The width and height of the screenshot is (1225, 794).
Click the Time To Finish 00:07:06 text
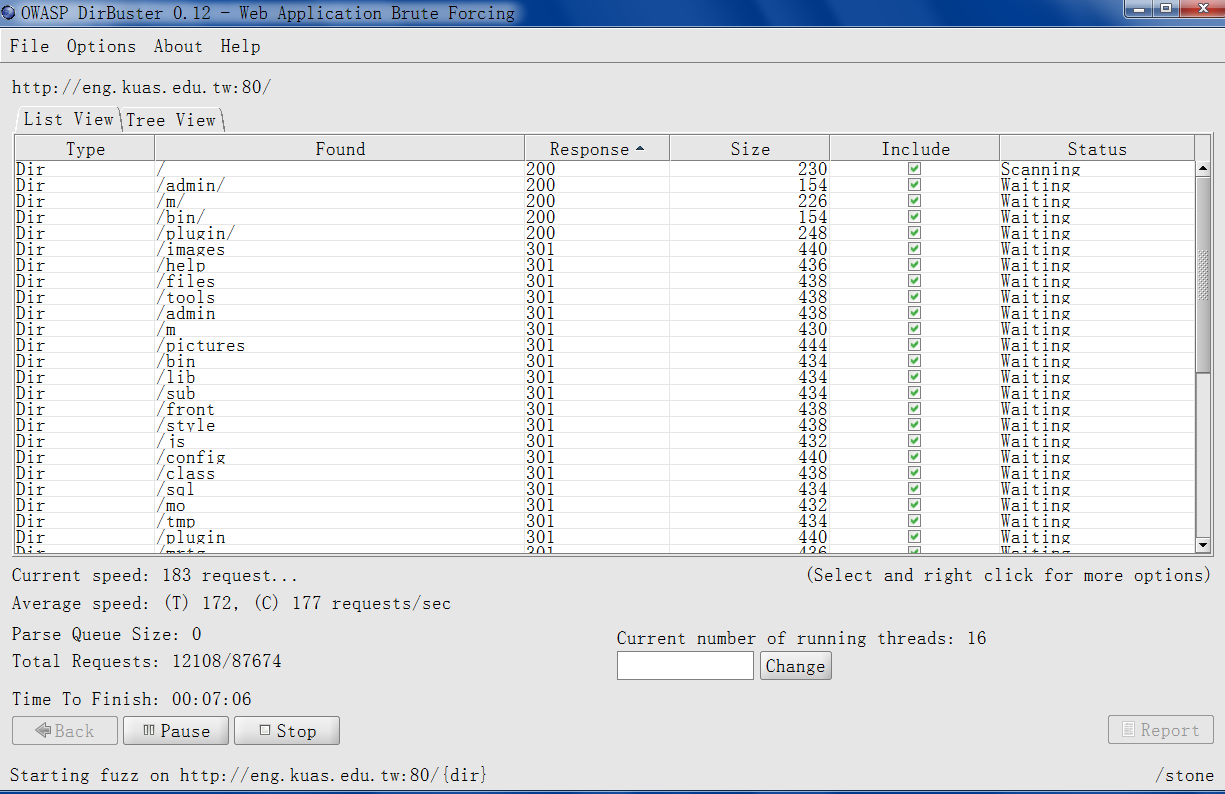coord(131,699)
